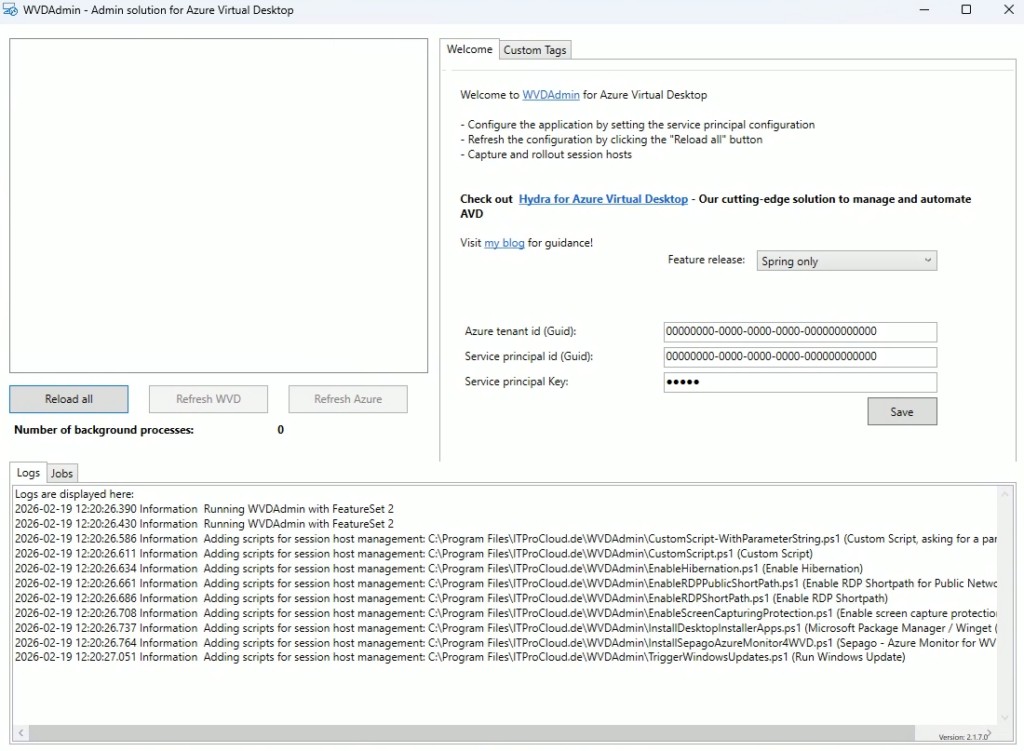Close the WVDAdmin application window

(x=1007, y=10)
